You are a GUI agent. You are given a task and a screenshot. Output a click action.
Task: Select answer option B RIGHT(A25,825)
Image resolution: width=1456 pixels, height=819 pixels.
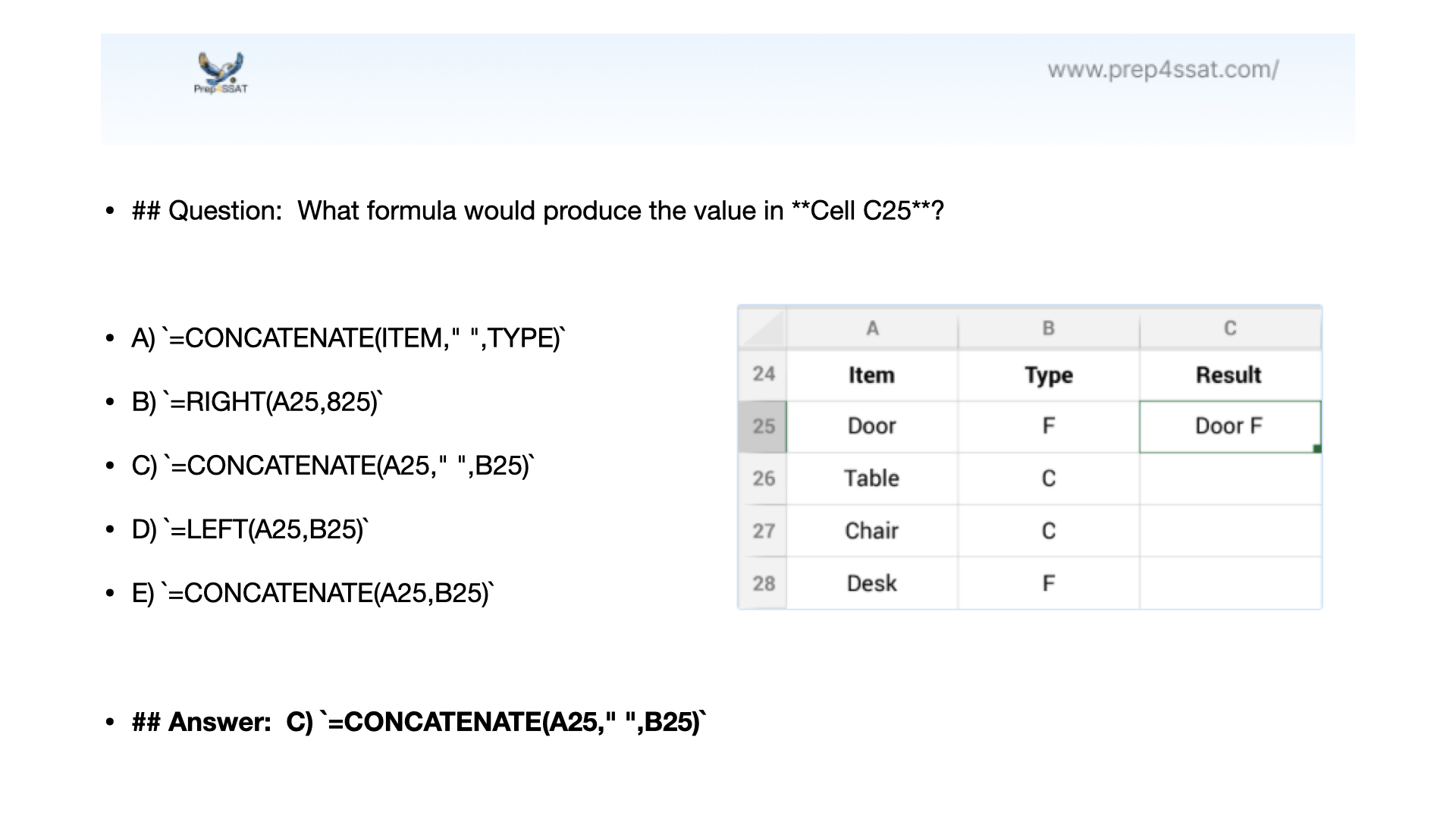pyautogui.click(x=257, y=401)
